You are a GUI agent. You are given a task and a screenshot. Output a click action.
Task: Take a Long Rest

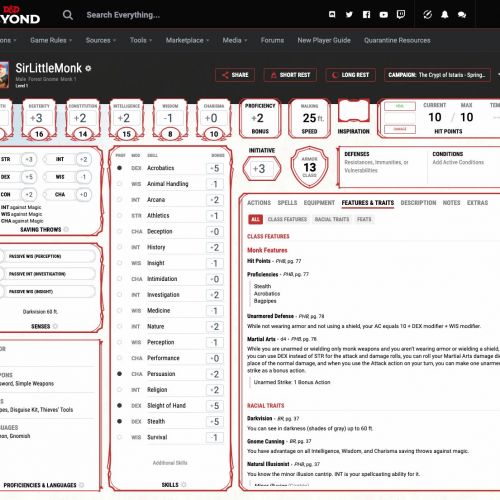tap(350, 75)
